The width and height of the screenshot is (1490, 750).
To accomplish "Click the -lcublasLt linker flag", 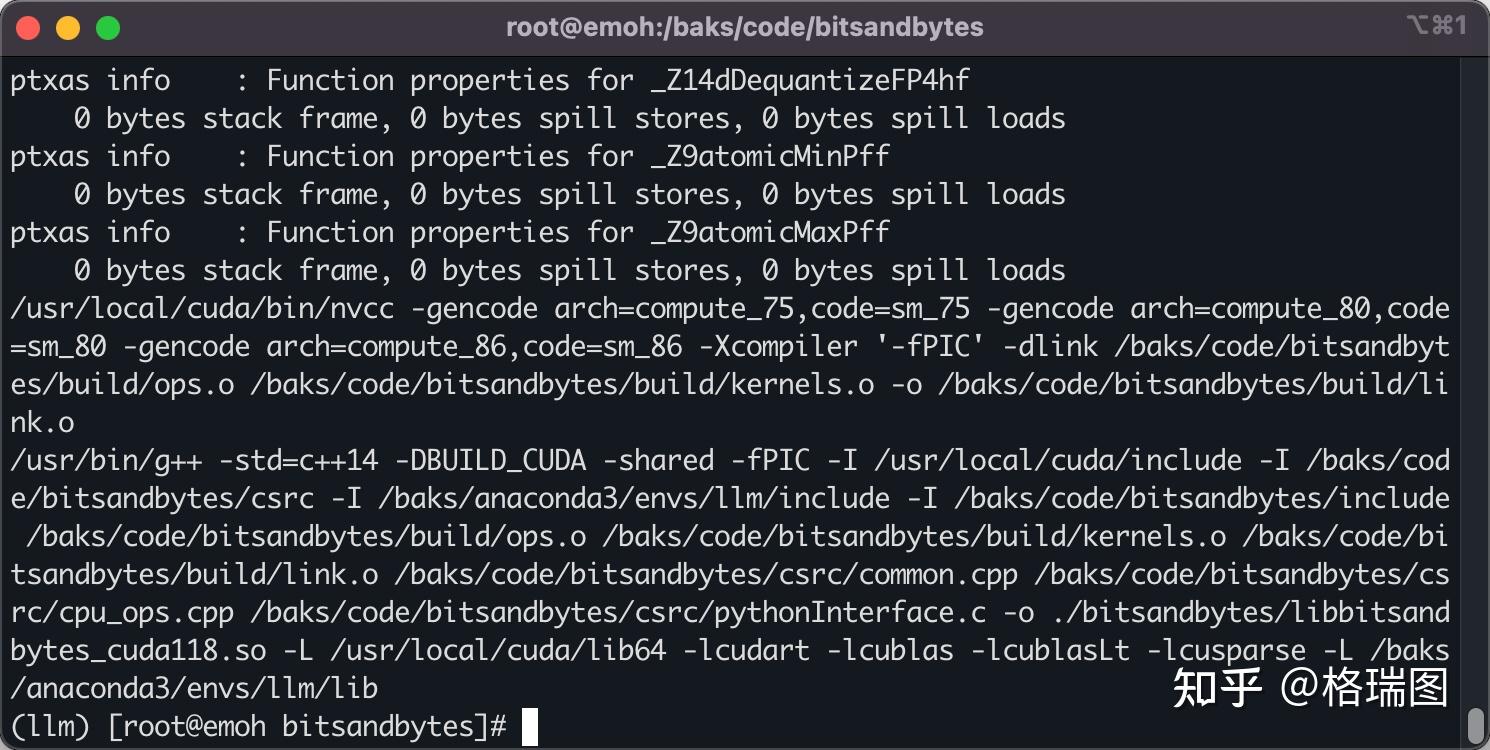I will point(1050,650).
